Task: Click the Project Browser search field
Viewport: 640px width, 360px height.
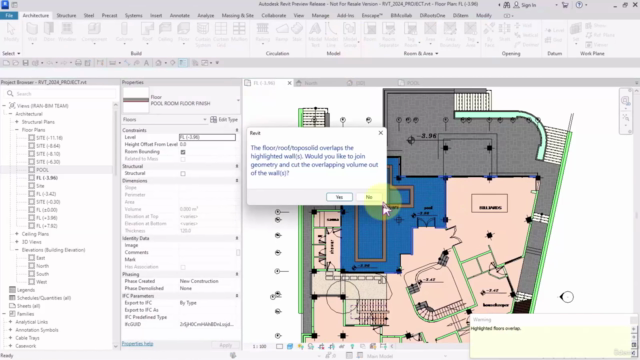Action: [61, 93]
